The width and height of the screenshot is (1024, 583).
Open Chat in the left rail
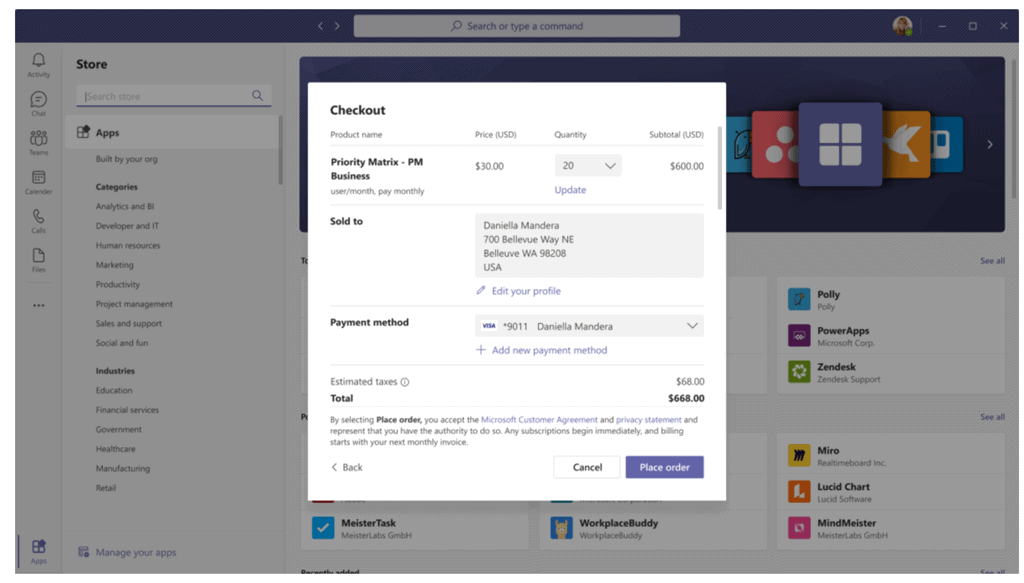(38, 103)
